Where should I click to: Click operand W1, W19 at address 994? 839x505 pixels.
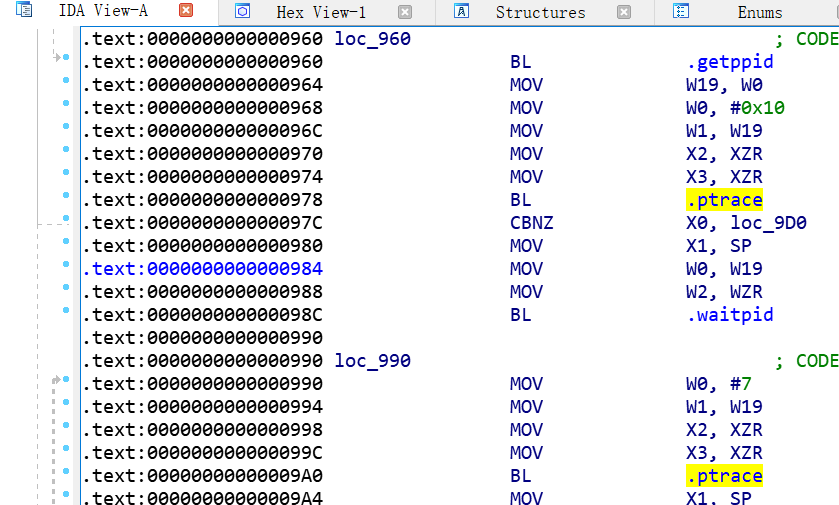724,407
